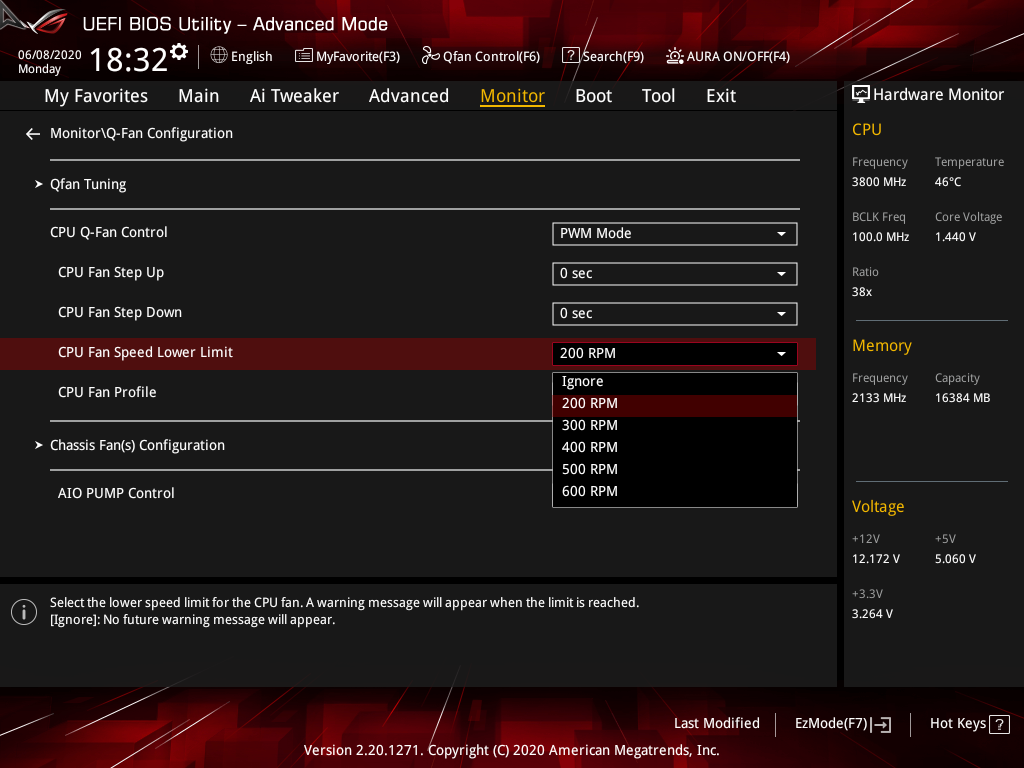Switch to the Boot tab
The image size is (1024, 768).
pyautogui.click(x=594, y=96)
